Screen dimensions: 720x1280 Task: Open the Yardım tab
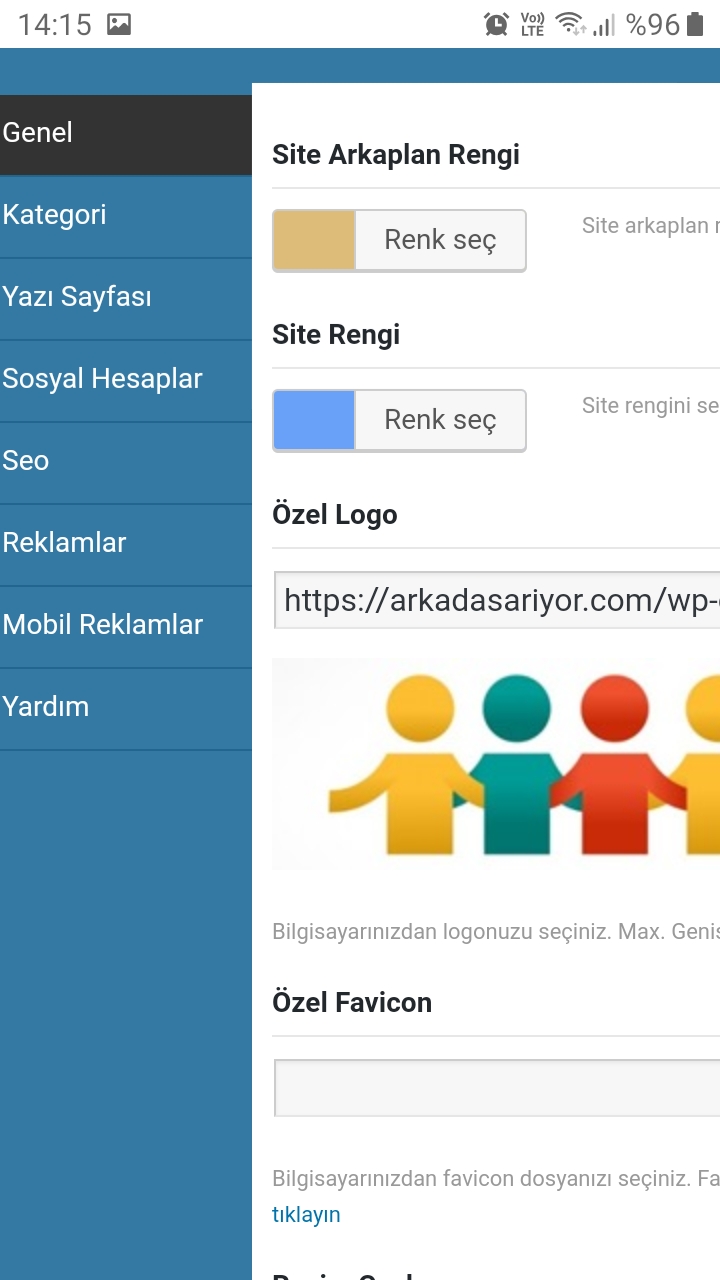pyautogui.click(x=126, y=709)
